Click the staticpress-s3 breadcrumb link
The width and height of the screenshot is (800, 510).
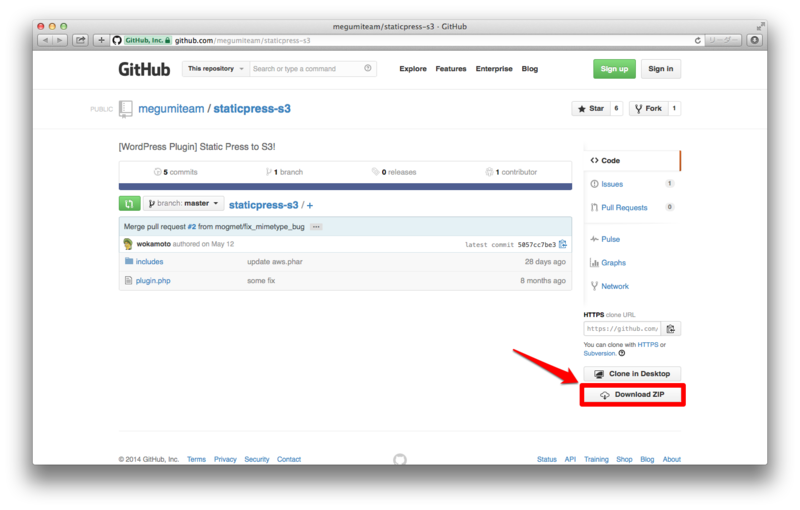click(x=264, y=205)
